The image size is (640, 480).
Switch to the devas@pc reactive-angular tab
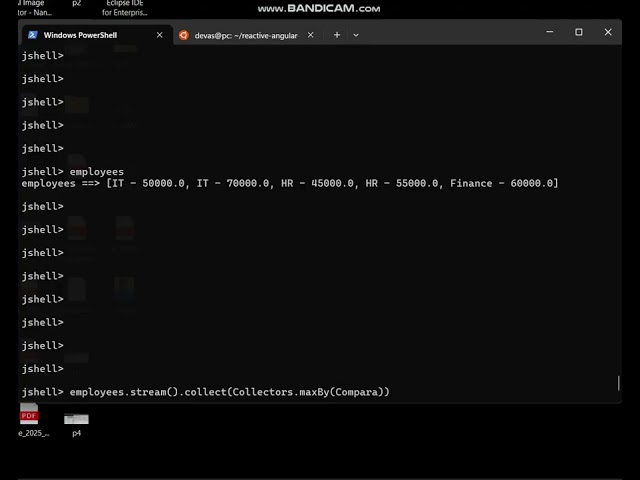(x=245, y=35)
